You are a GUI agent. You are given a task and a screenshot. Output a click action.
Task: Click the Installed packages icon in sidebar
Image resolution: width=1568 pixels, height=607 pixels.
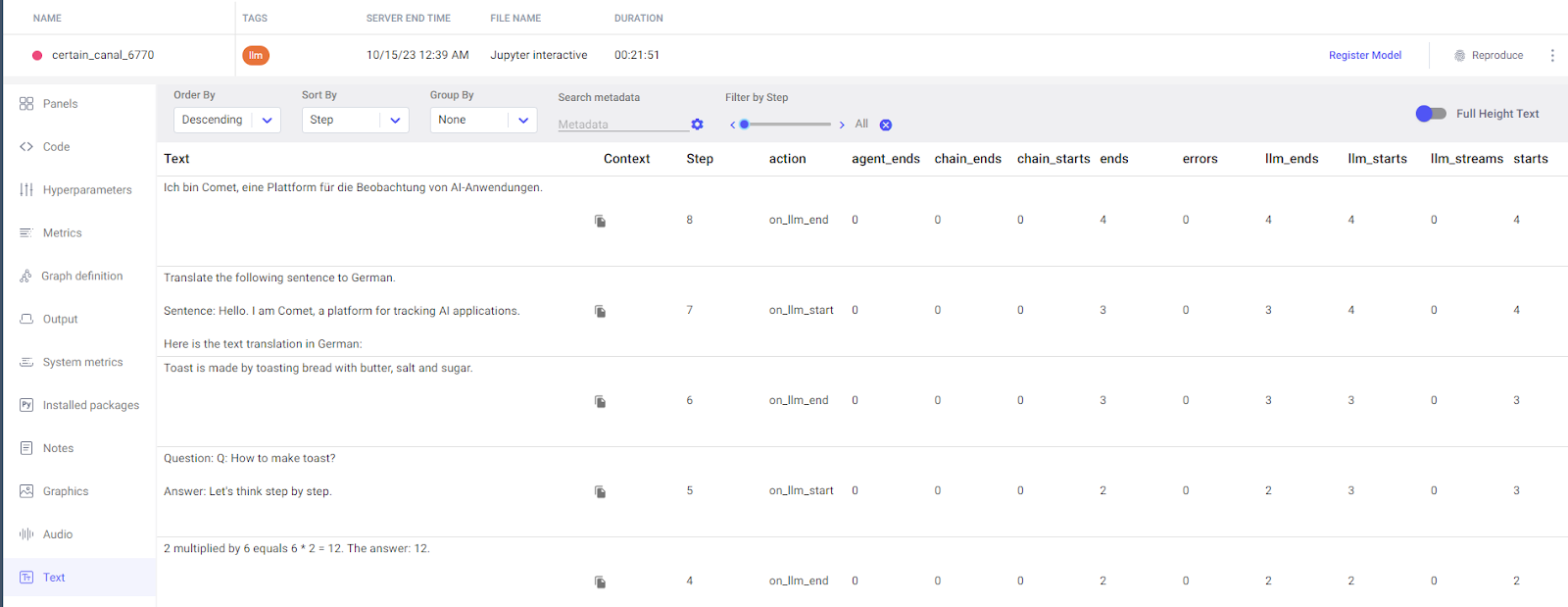26,405
